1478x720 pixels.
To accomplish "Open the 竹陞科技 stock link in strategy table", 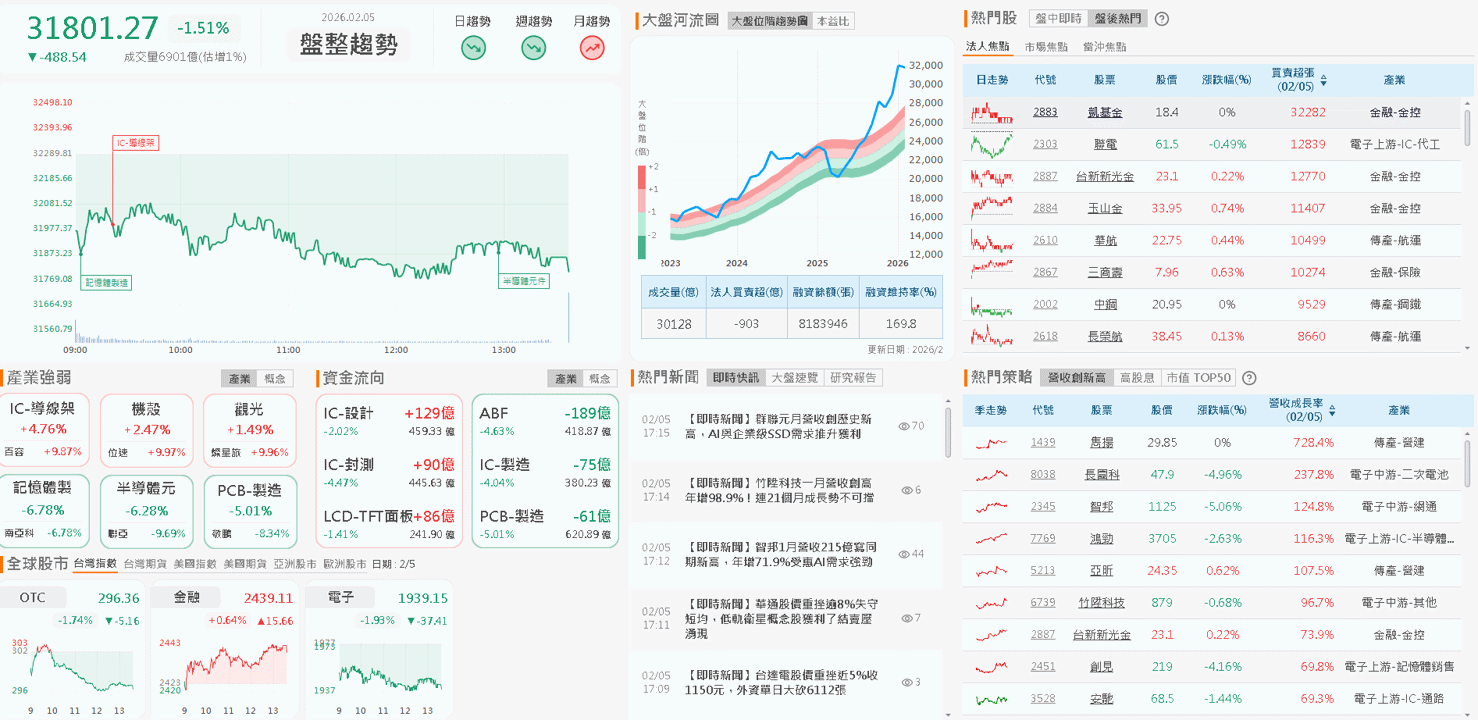I will (1101, 602).
